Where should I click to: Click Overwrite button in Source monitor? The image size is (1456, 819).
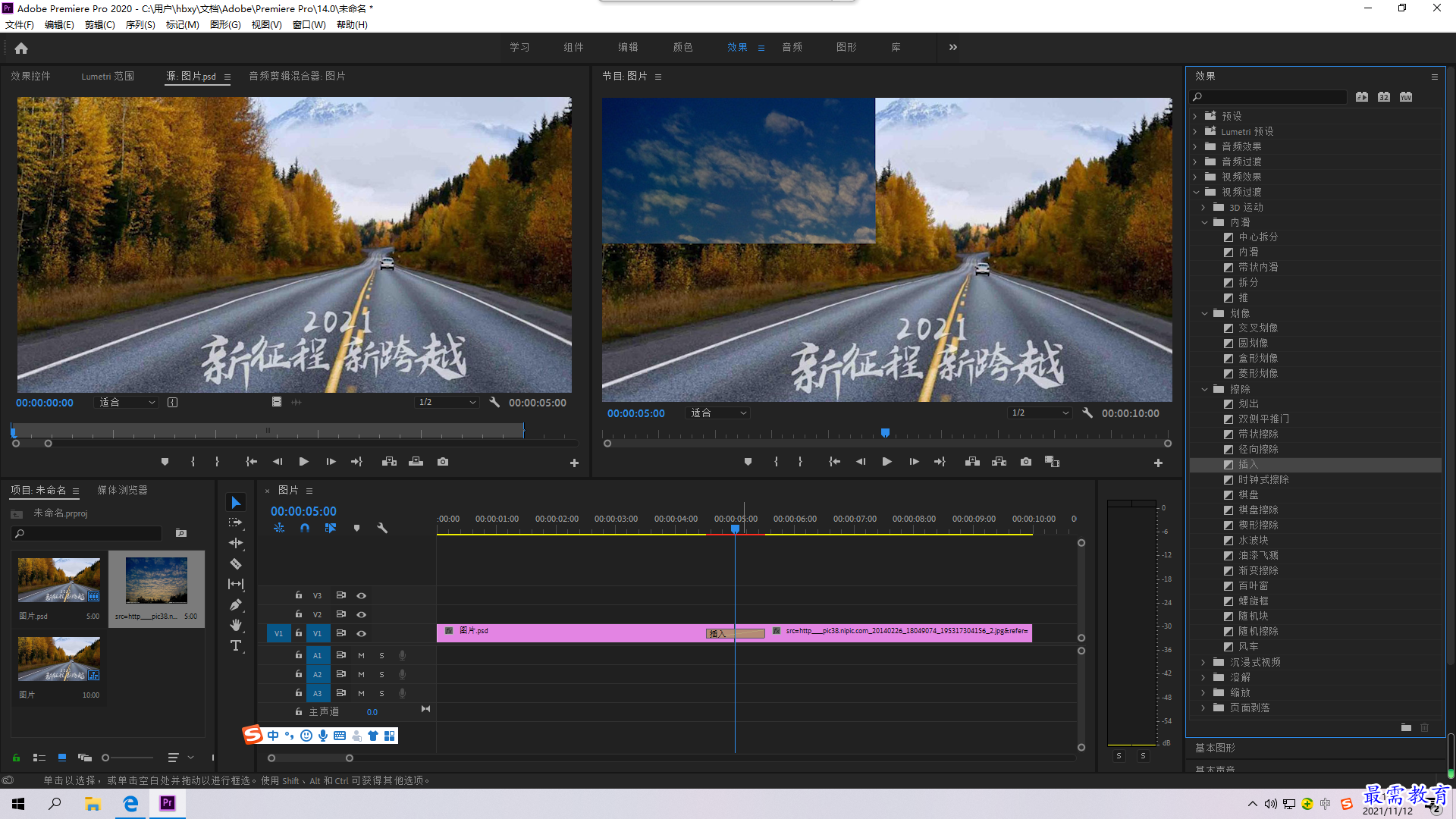(416, 462)
